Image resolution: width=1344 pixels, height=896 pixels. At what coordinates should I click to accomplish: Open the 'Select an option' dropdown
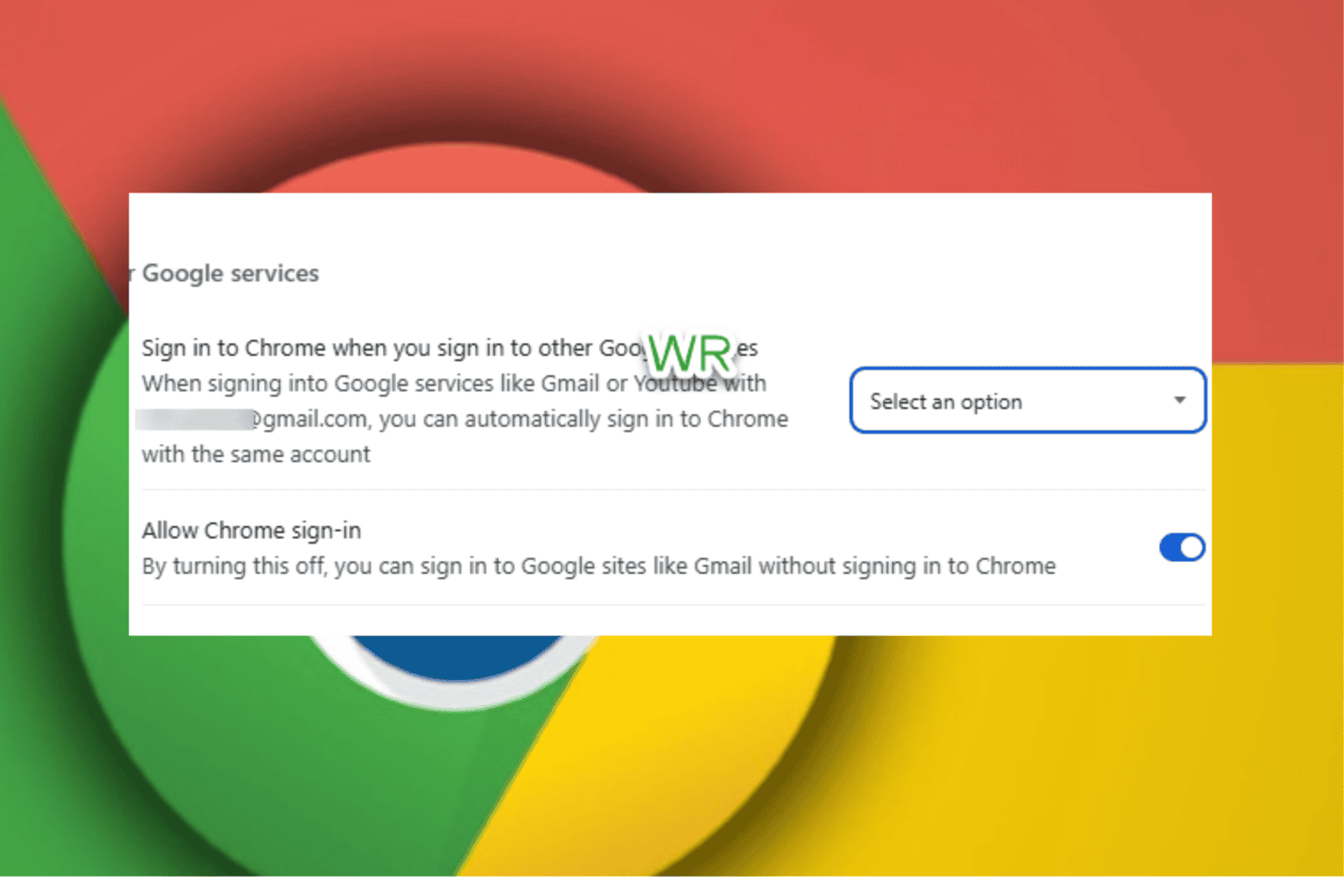tap(1028, 401)
